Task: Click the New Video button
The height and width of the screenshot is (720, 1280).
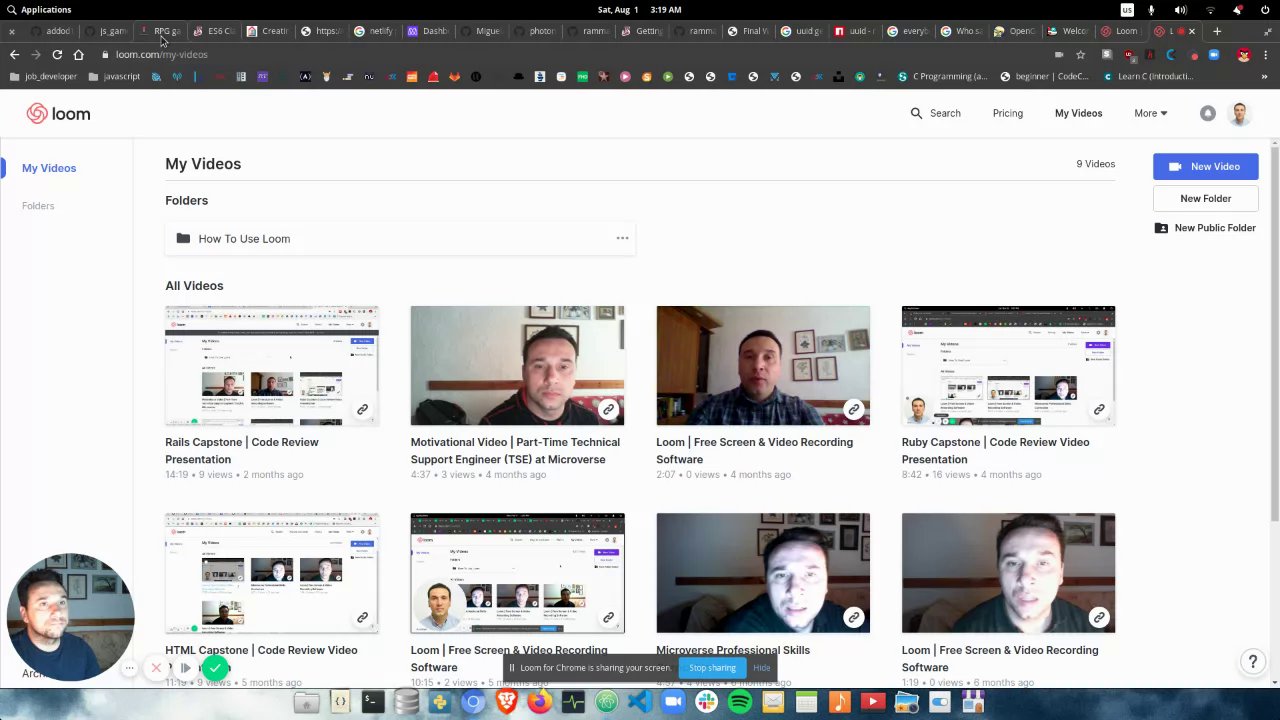Action: 1205,166
